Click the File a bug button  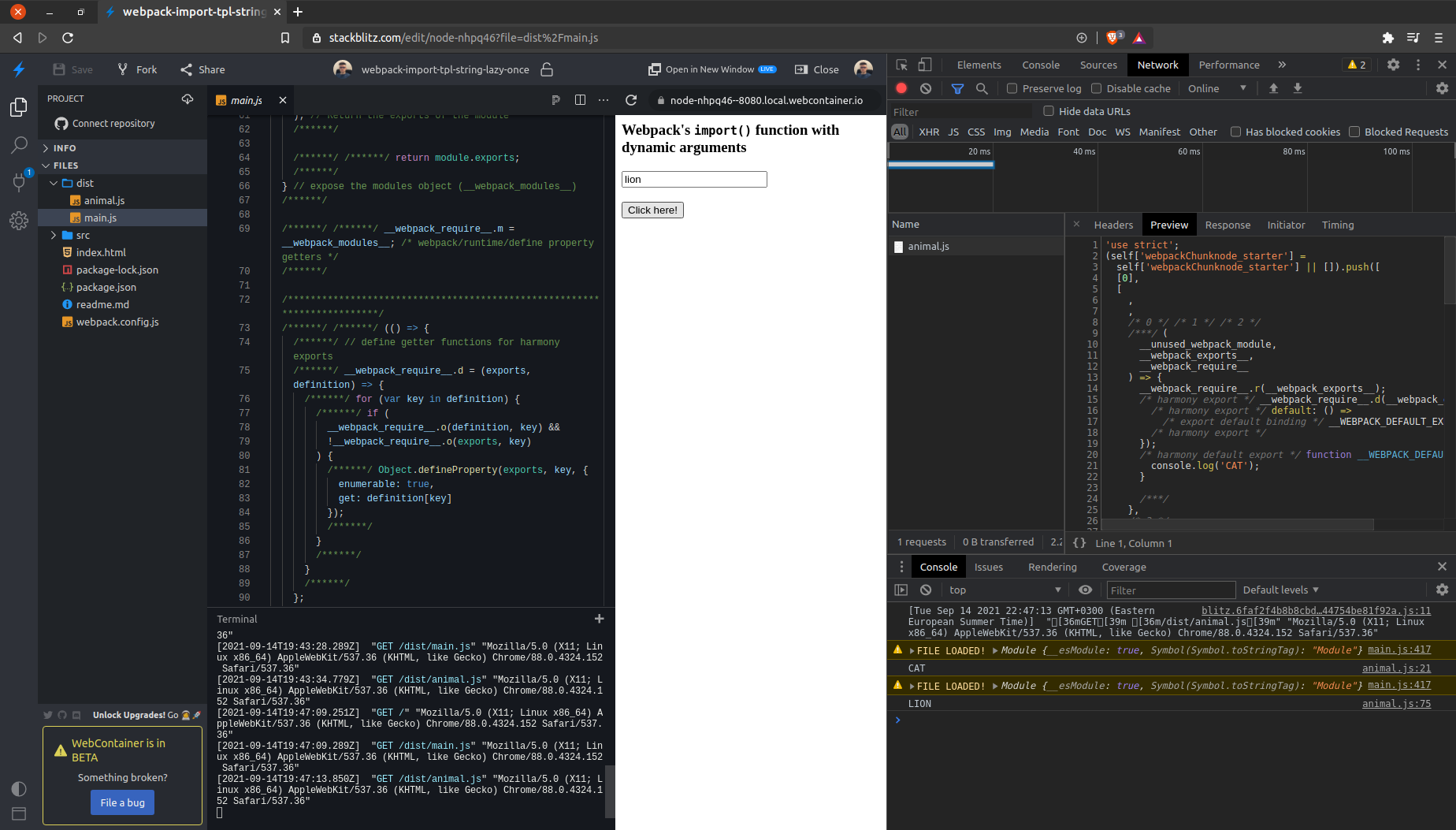point(122,802)
